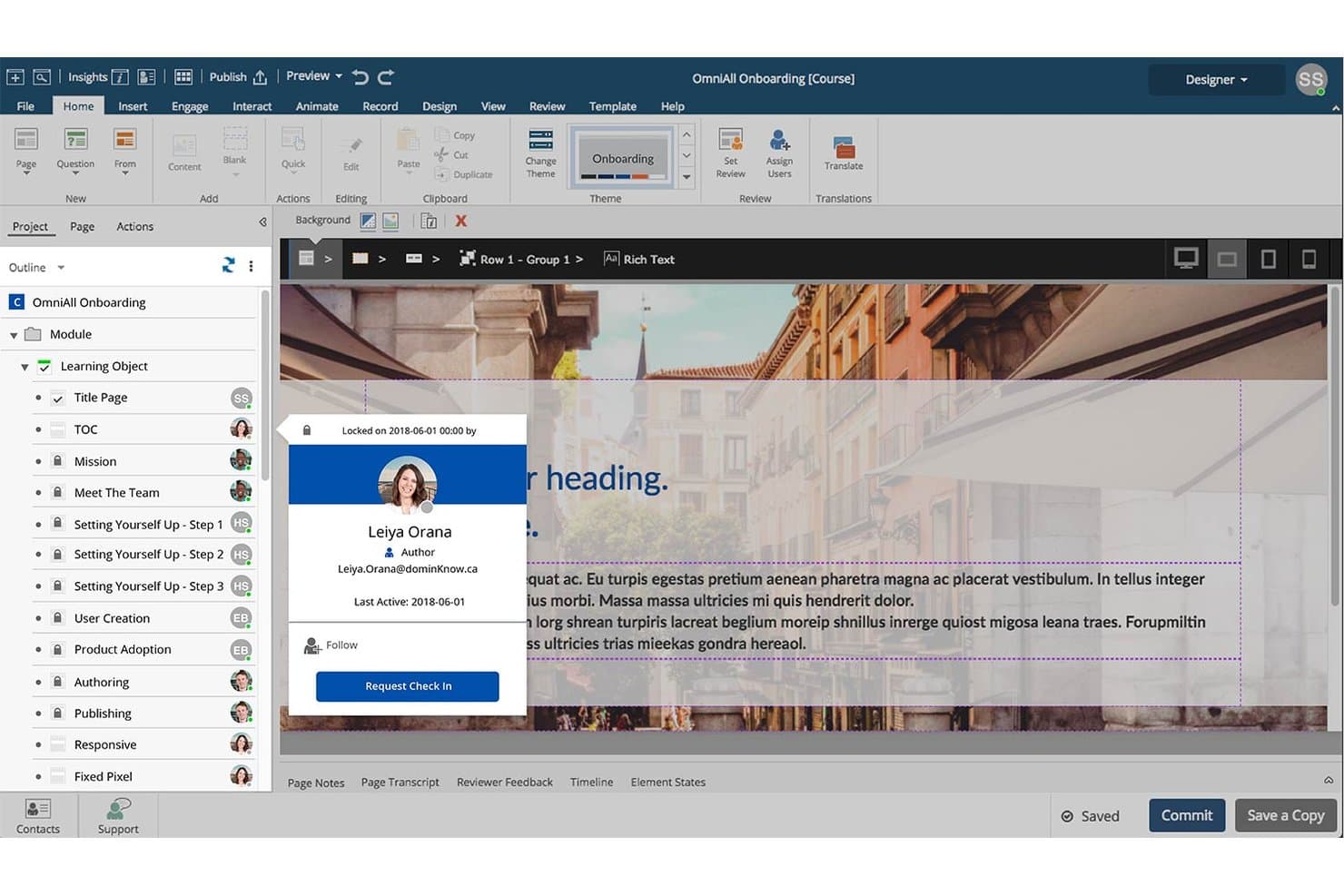This screenshot has width=1344, height=896.
Task: Click the Change Theme icon
Action: point(540,141)
